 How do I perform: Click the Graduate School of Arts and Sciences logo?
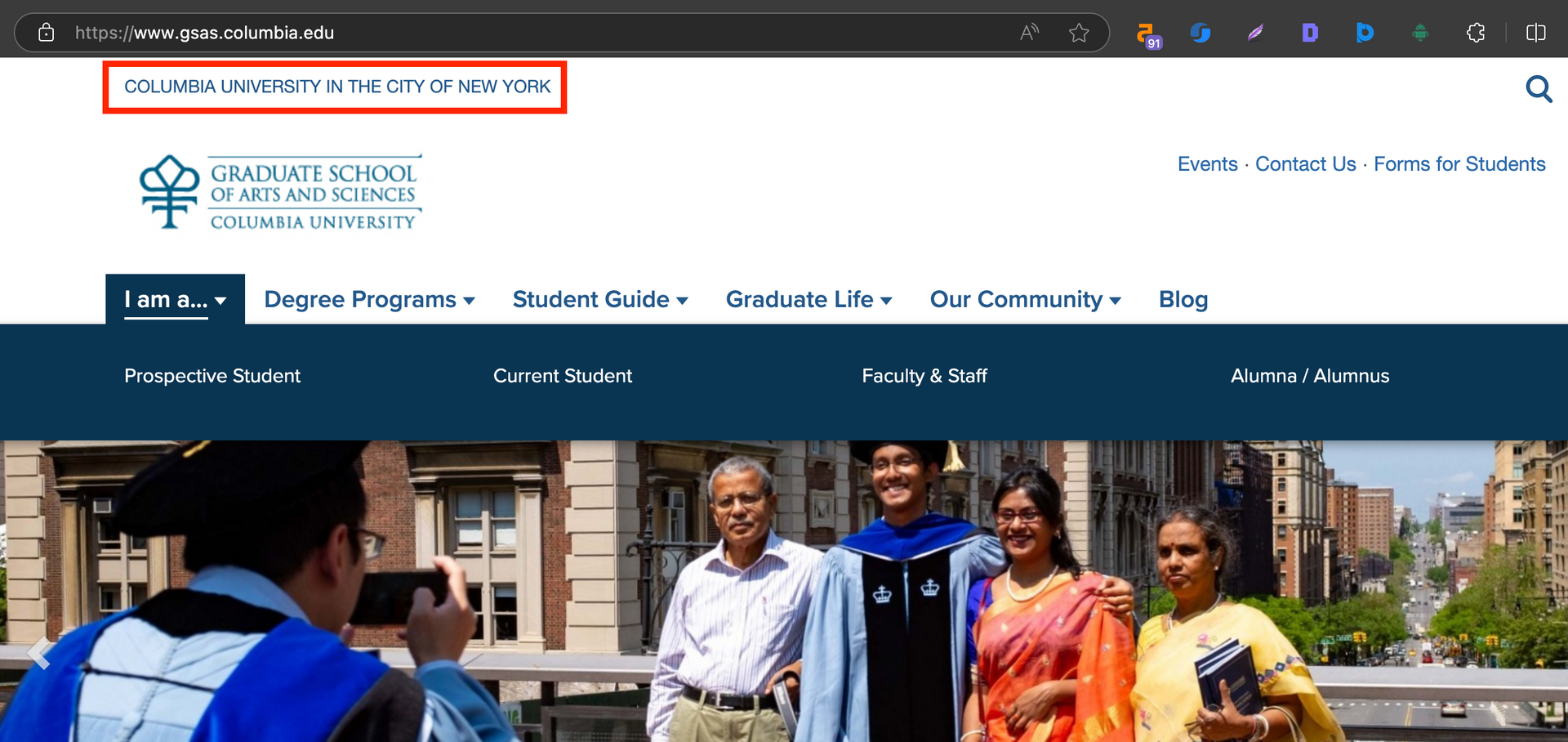coord(281,192)
